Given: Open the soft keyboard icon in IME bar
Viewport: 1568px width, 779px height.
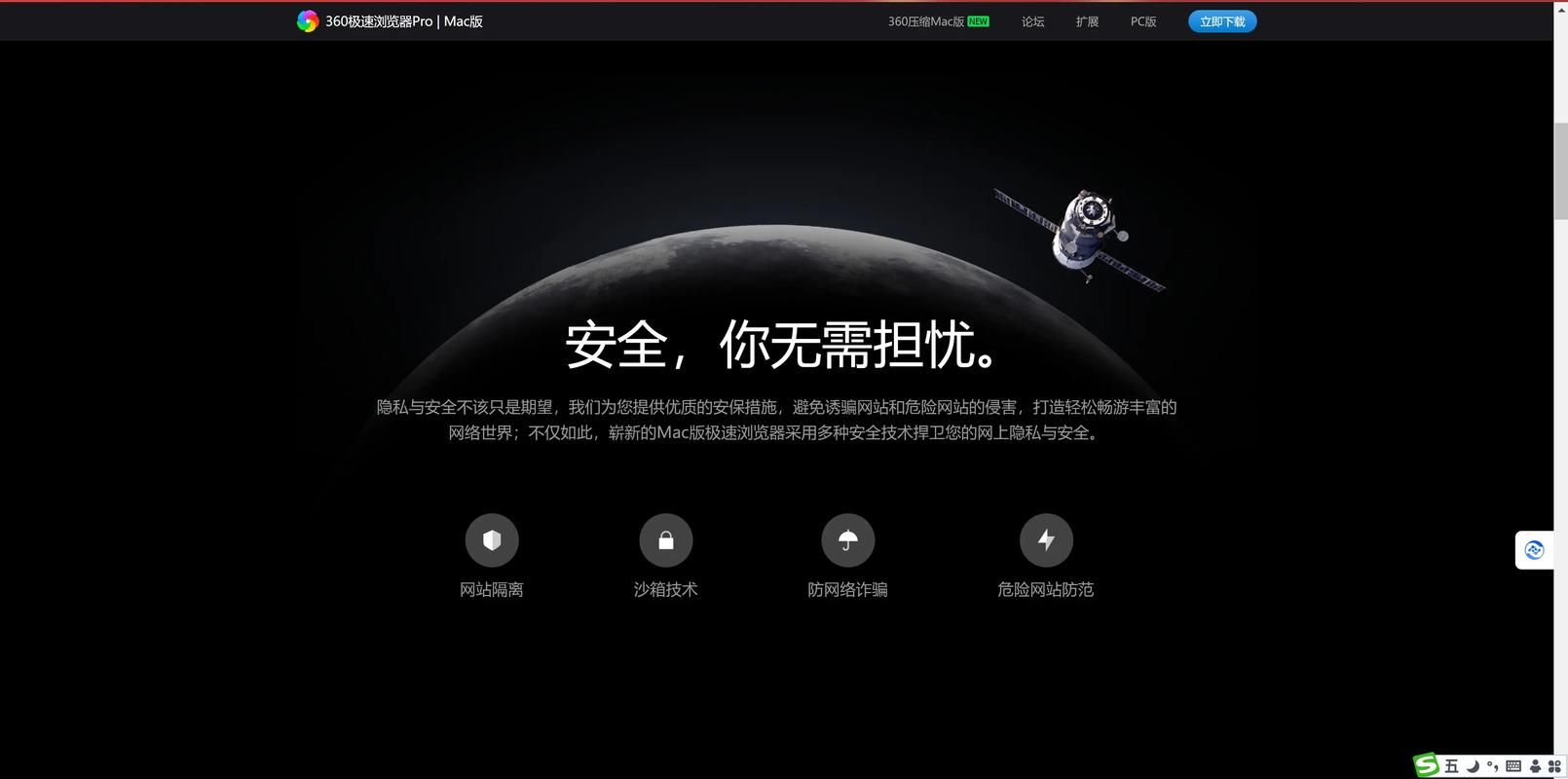Looking at the screenshot, I should pos(1513,766).
